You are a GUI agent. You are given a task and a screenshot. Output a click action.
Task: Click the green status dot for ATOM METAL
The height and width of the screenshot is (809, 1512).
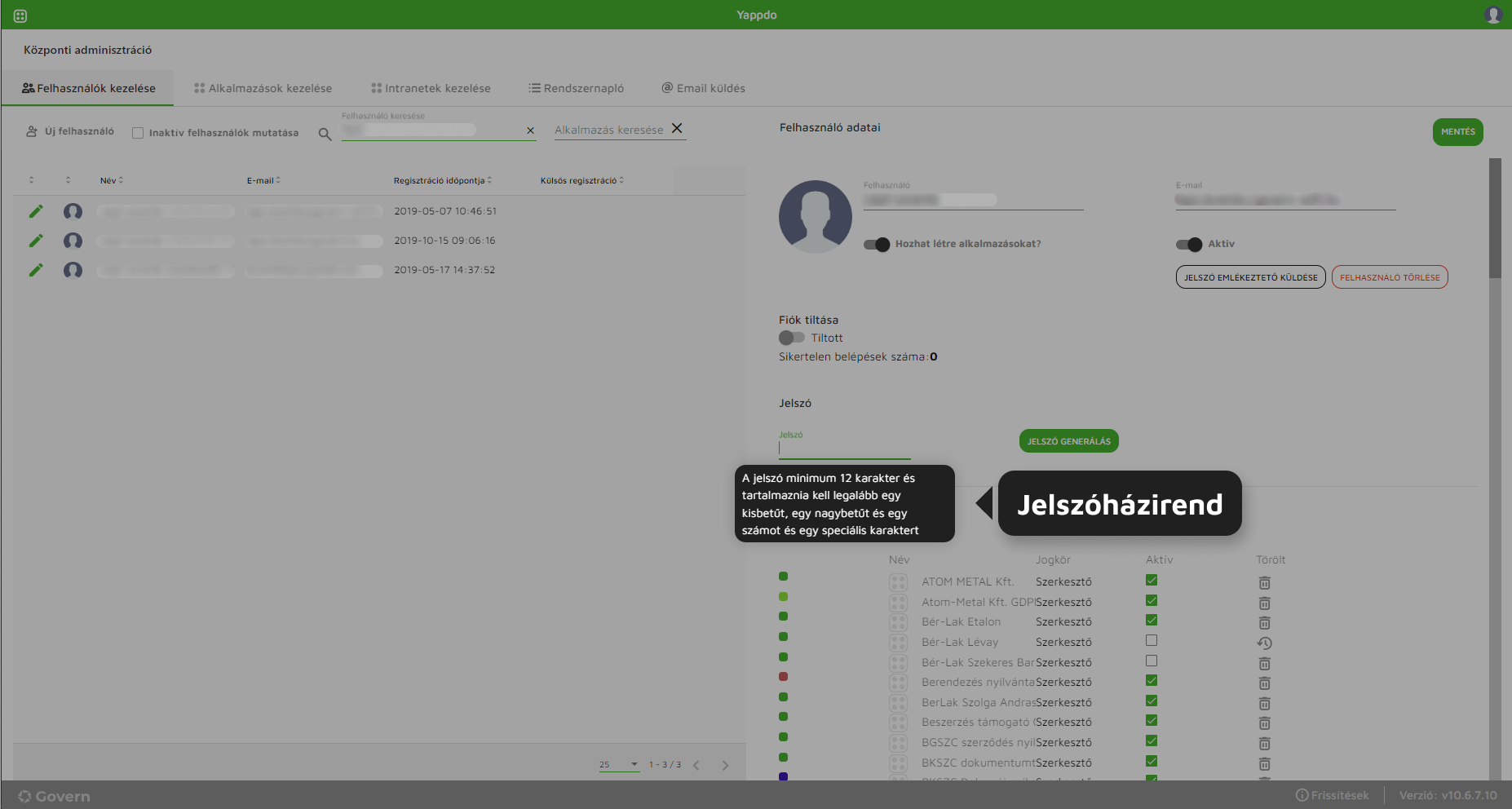(x=783, y=577)
